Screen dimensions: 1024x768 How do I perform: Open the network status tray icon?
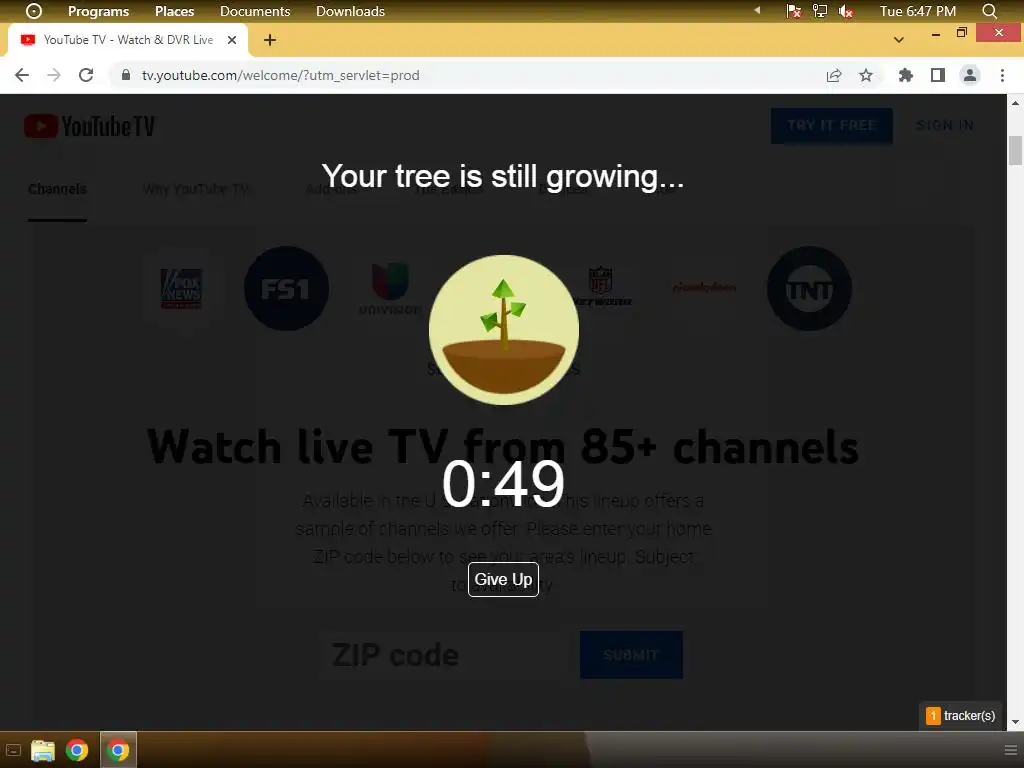click(820, 11)
